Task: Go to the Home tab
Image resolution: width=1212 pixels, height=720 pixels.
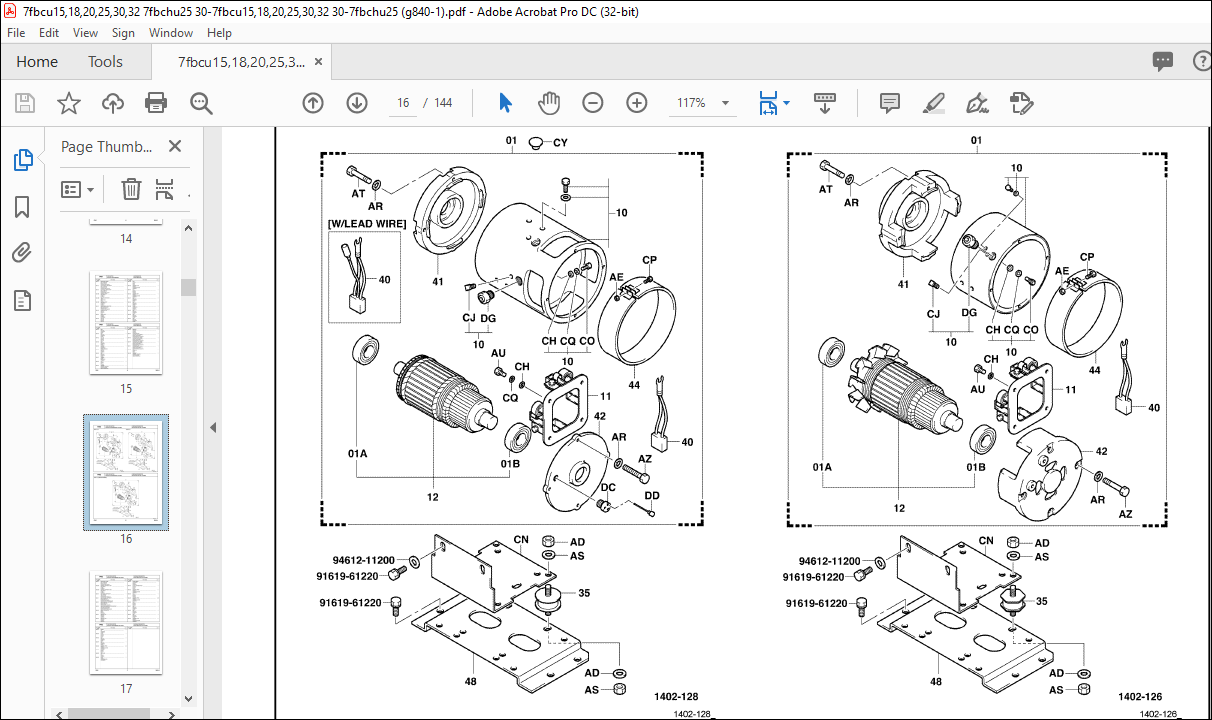Action: click(37, 62)
